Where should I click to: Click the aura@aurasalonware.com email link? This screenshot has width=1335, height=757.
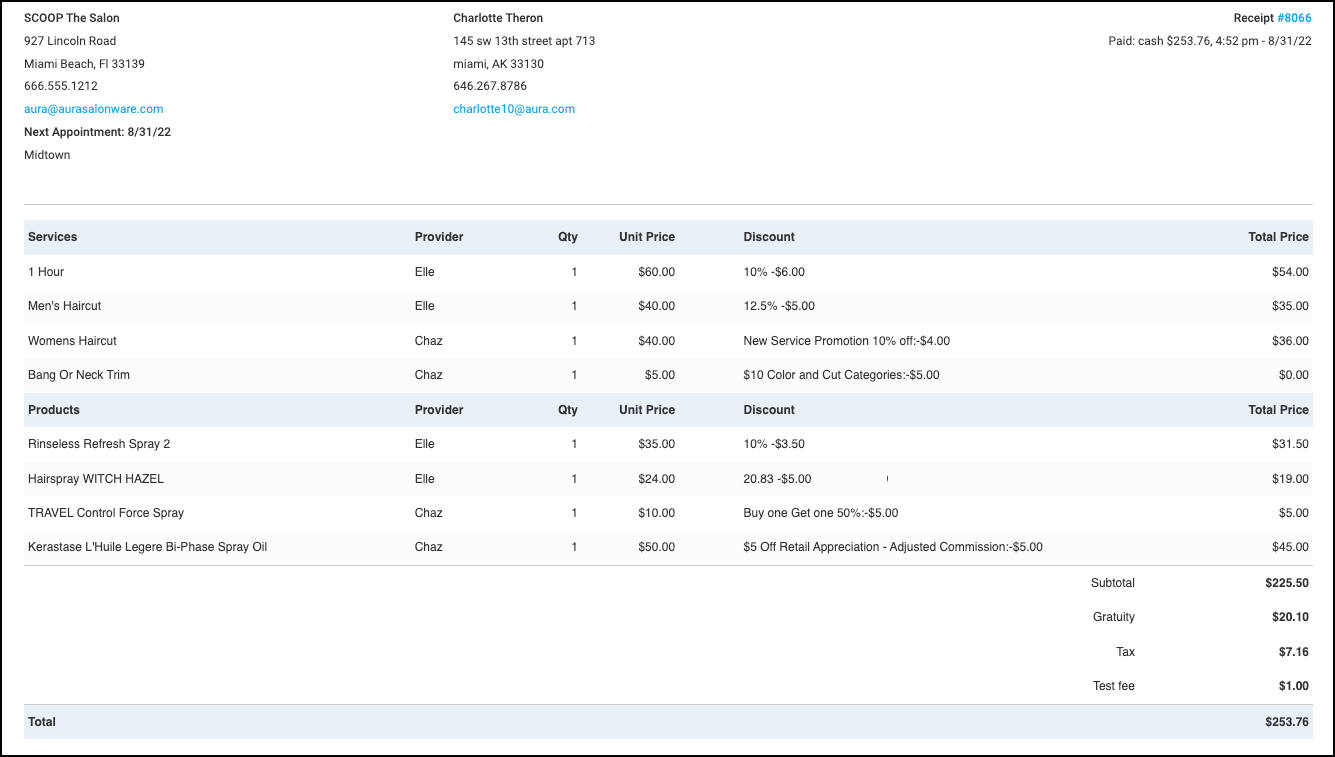pyautogui.click(x=94, y=109)
